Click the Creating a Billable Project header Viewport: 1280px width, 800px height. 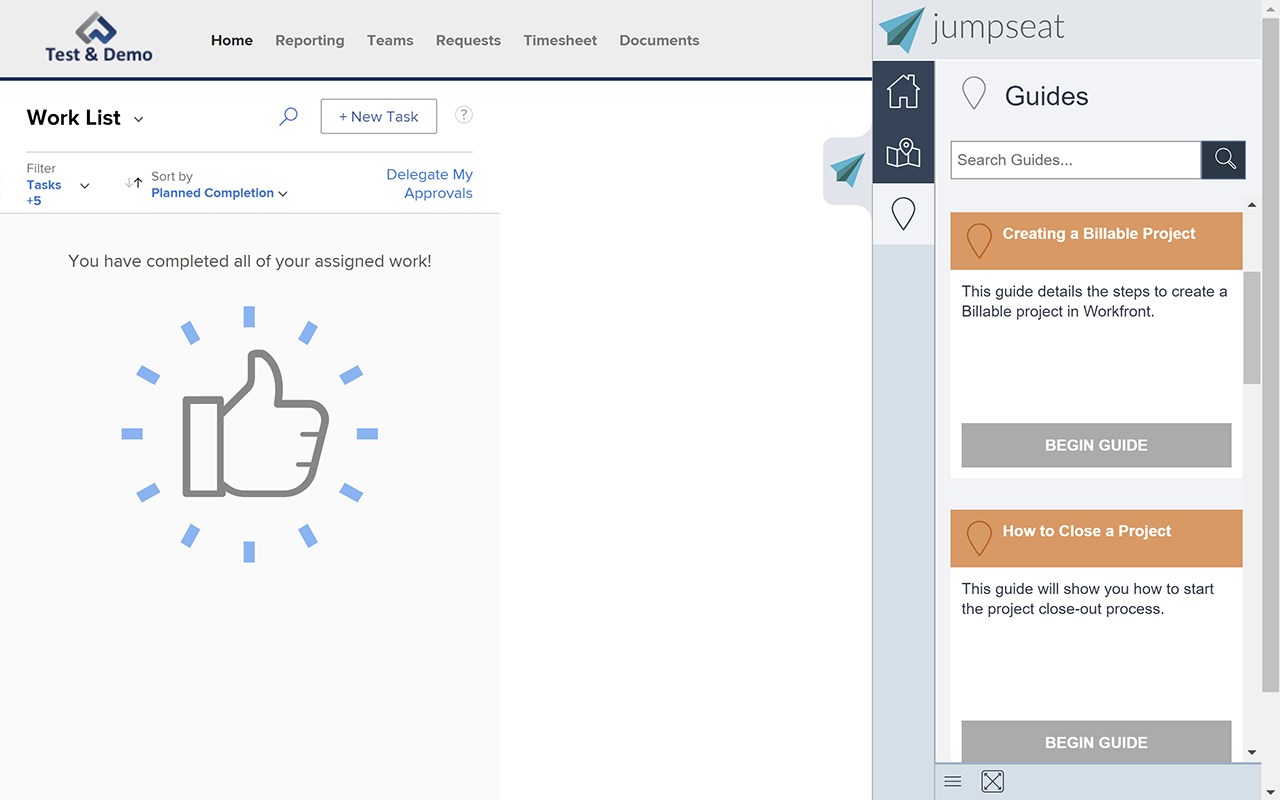pos(1096,240)
